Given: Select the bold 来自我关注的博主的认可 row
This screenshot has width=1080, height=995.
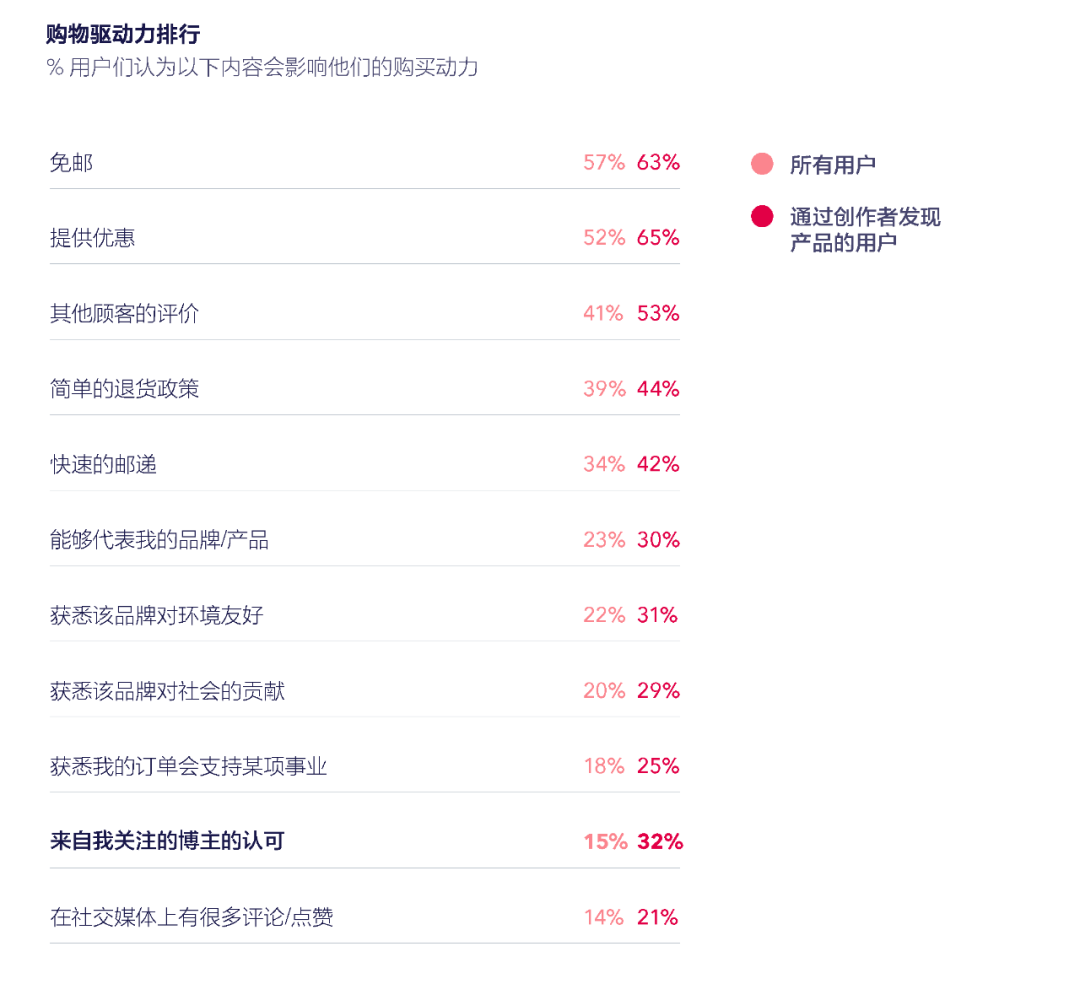Looking at the screenshot, I should pyautogui.click(x=167, y=841).
